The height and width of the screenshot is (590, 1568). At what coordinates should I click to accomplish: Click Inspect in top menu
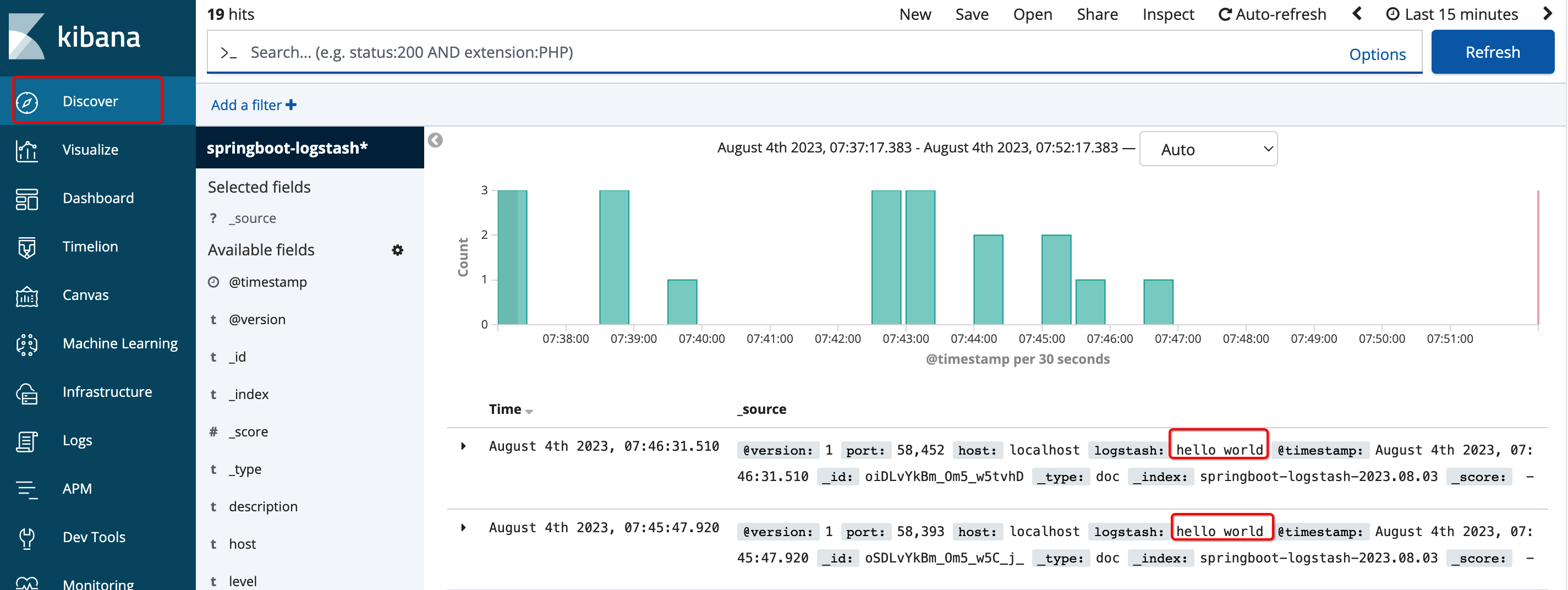(x=1168, y=14)
